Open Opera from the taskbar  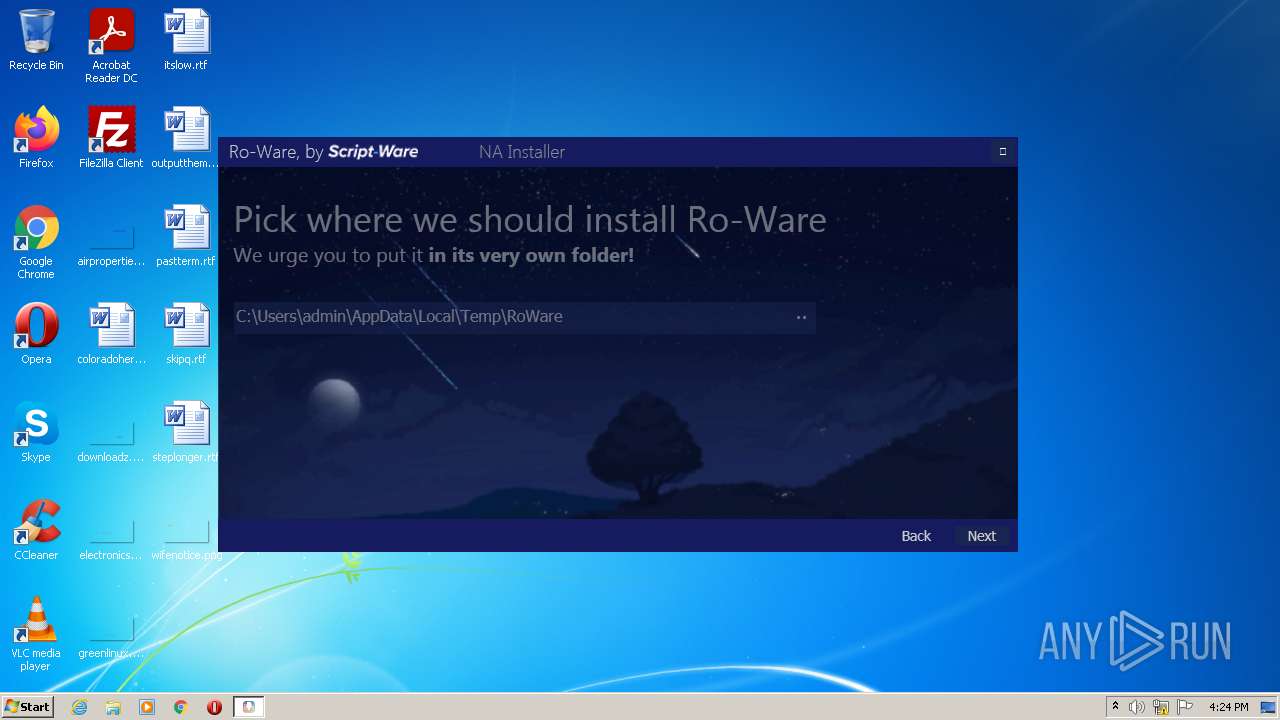(x=214, y=707)
